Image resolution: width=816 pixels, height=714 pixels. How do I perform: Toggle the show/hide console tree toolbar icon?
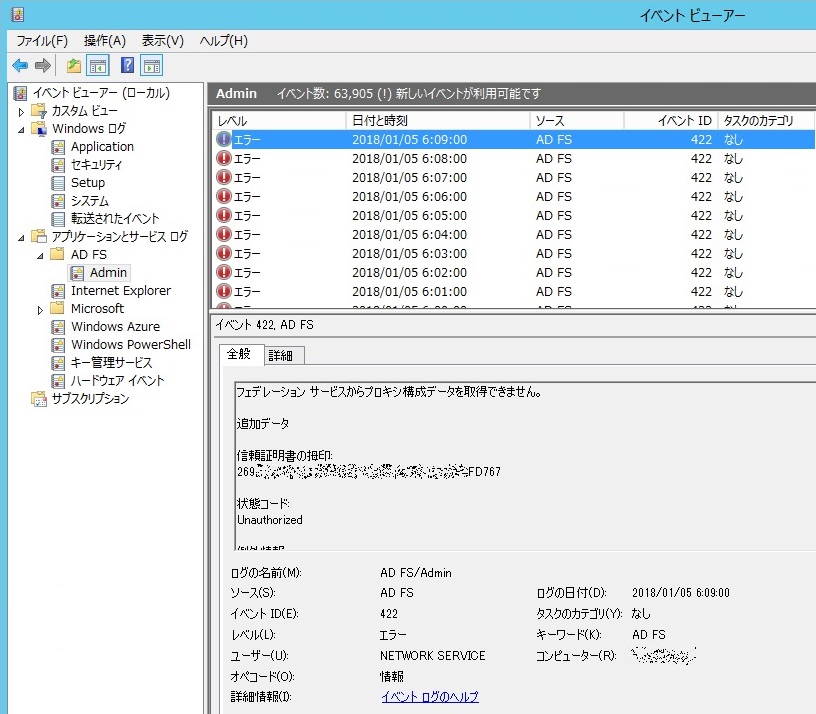(x=98, y=66)
